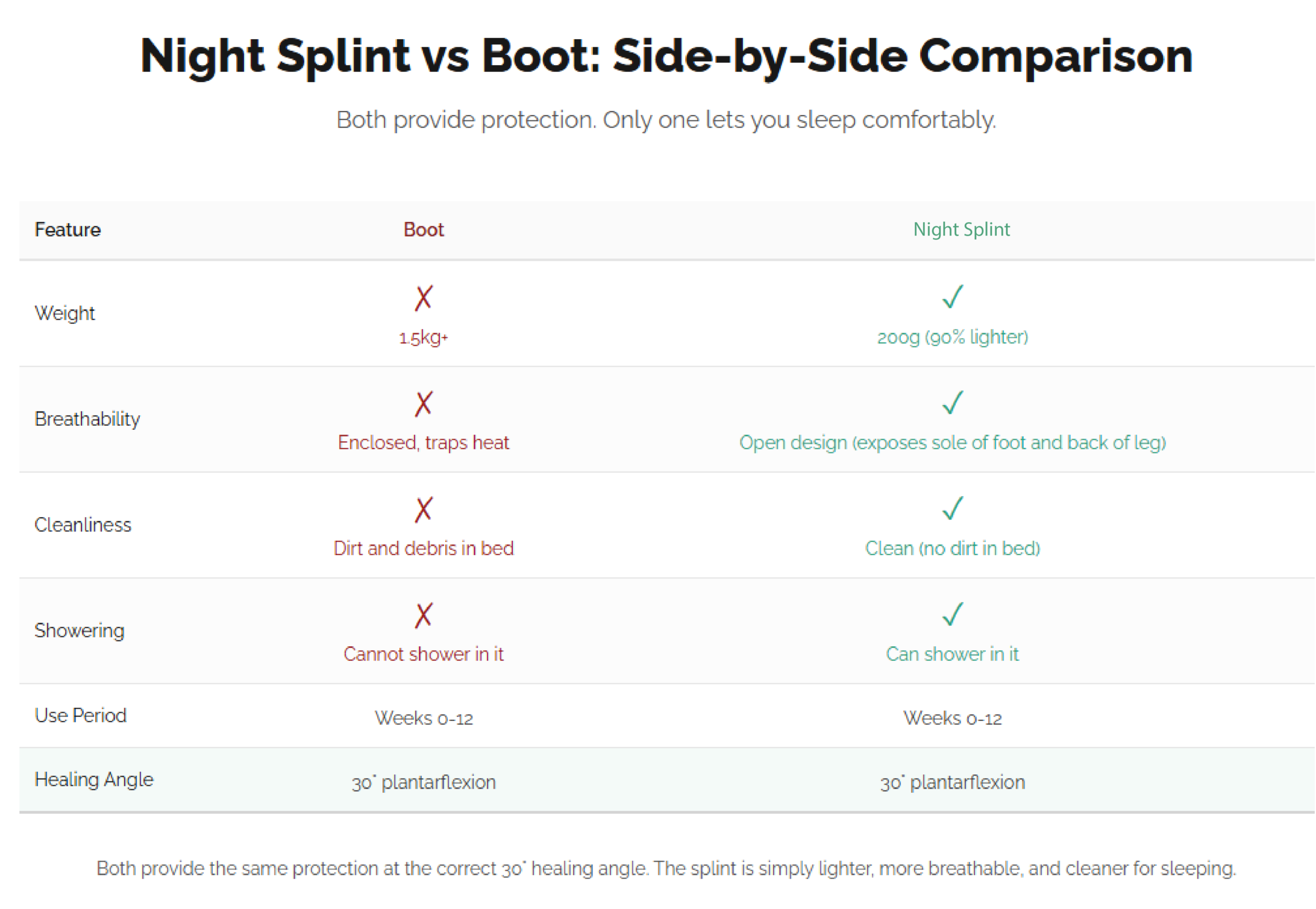Screen dimensions: 1316x909
Task: Click the 'Open design' breathability description
Action: click(x=952, y=443)
